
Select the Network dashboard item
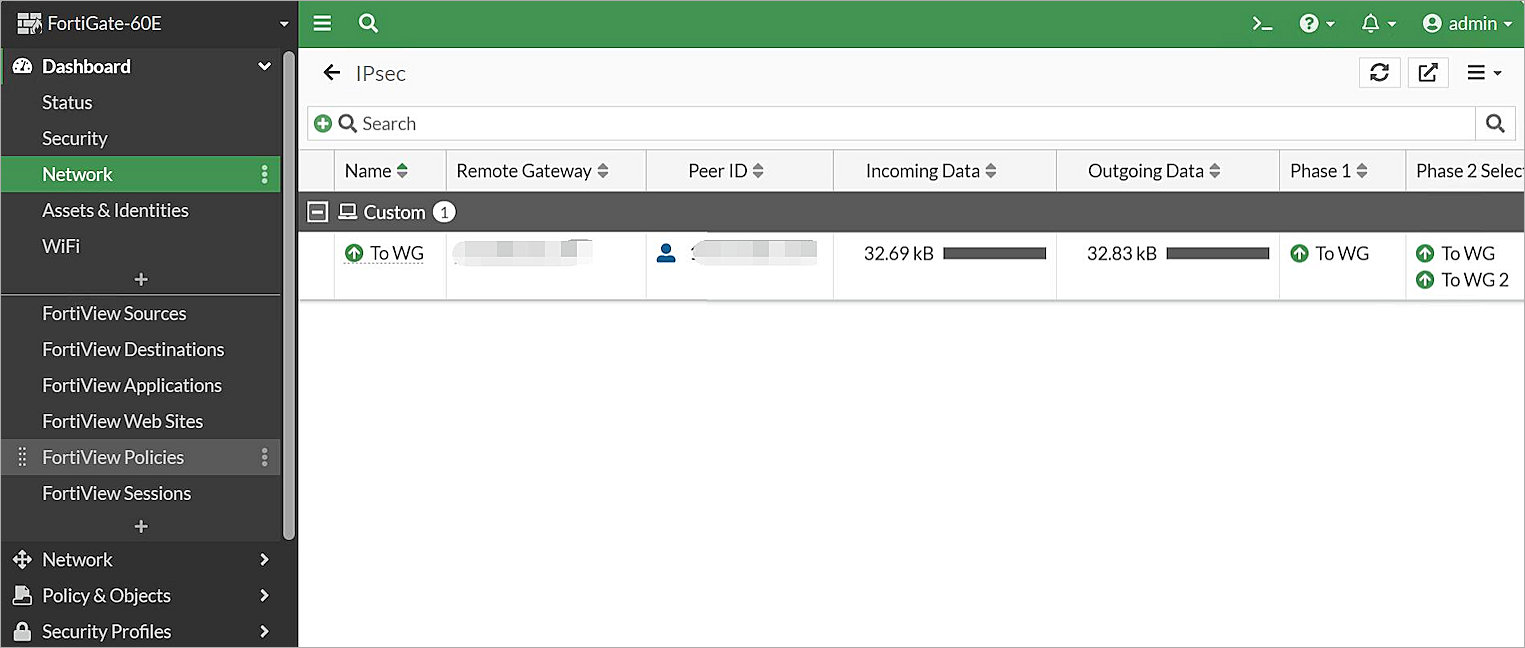140,174
